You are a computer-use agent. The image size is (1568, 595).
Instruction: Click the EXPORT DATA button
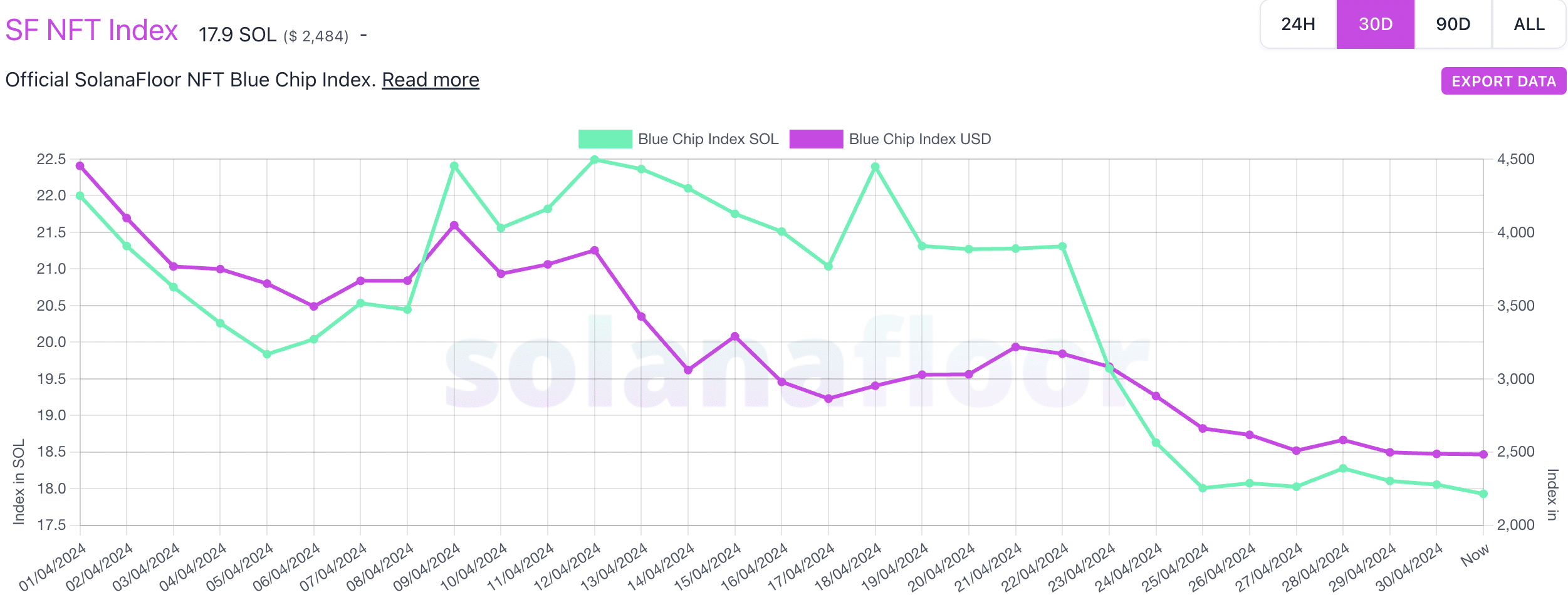pyautogui.click(x=1503, y=81)
